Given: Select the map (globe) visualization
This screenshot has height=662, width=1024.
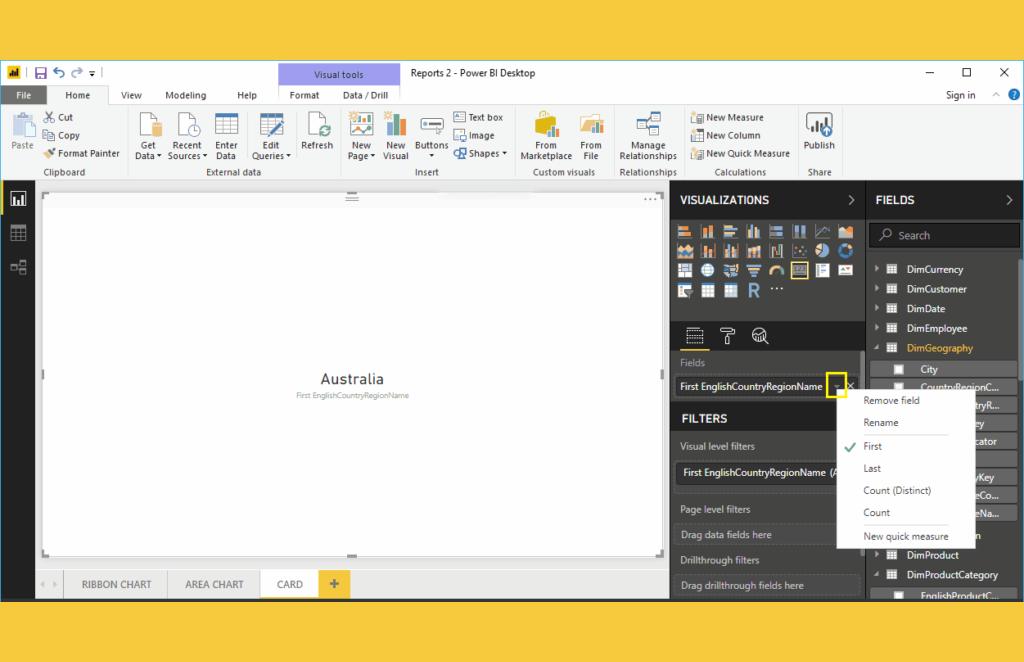Looking at the screenshot, I should tap(707, 270).
